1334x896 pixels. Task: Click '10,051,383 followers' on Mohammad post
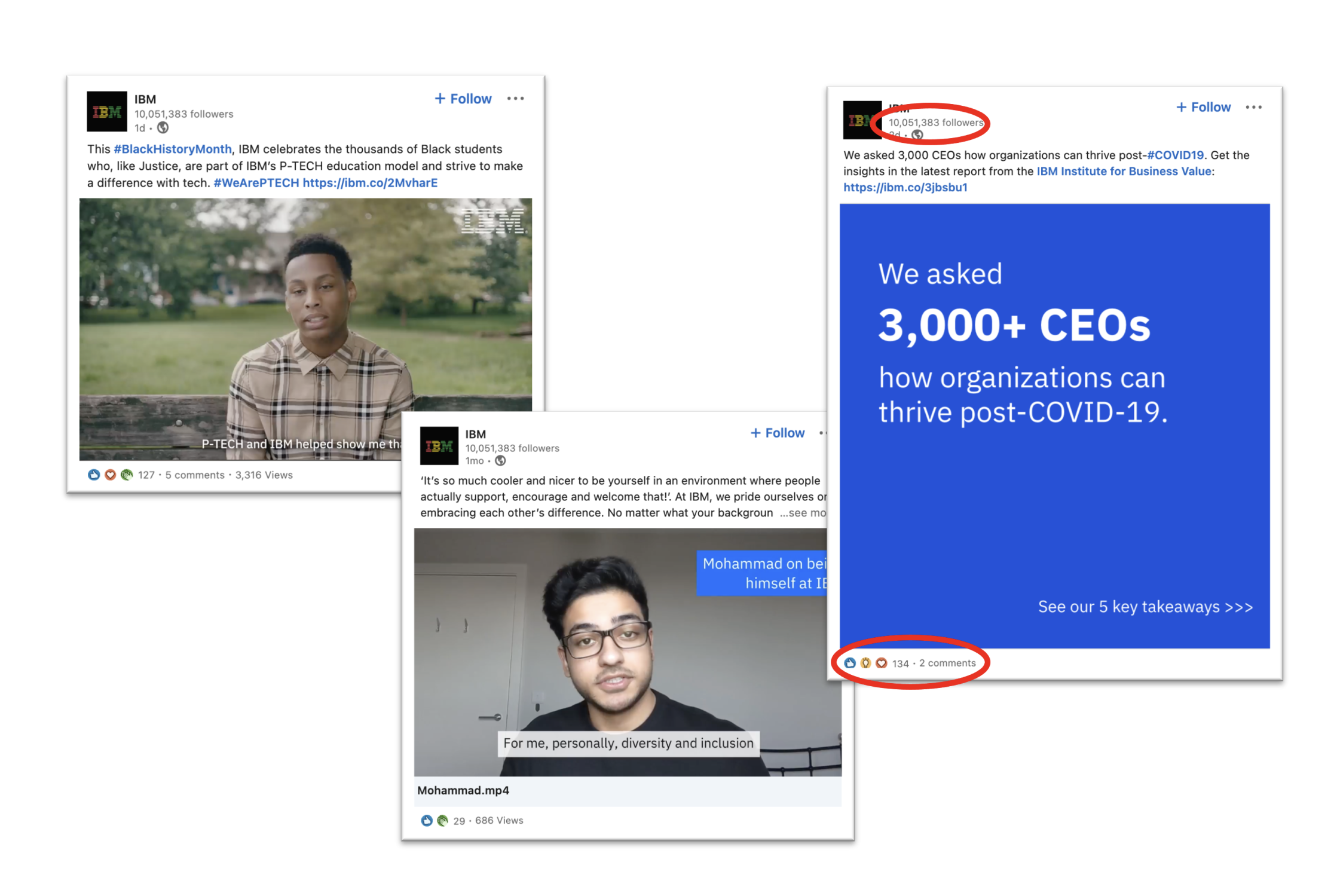pos(512,448)
